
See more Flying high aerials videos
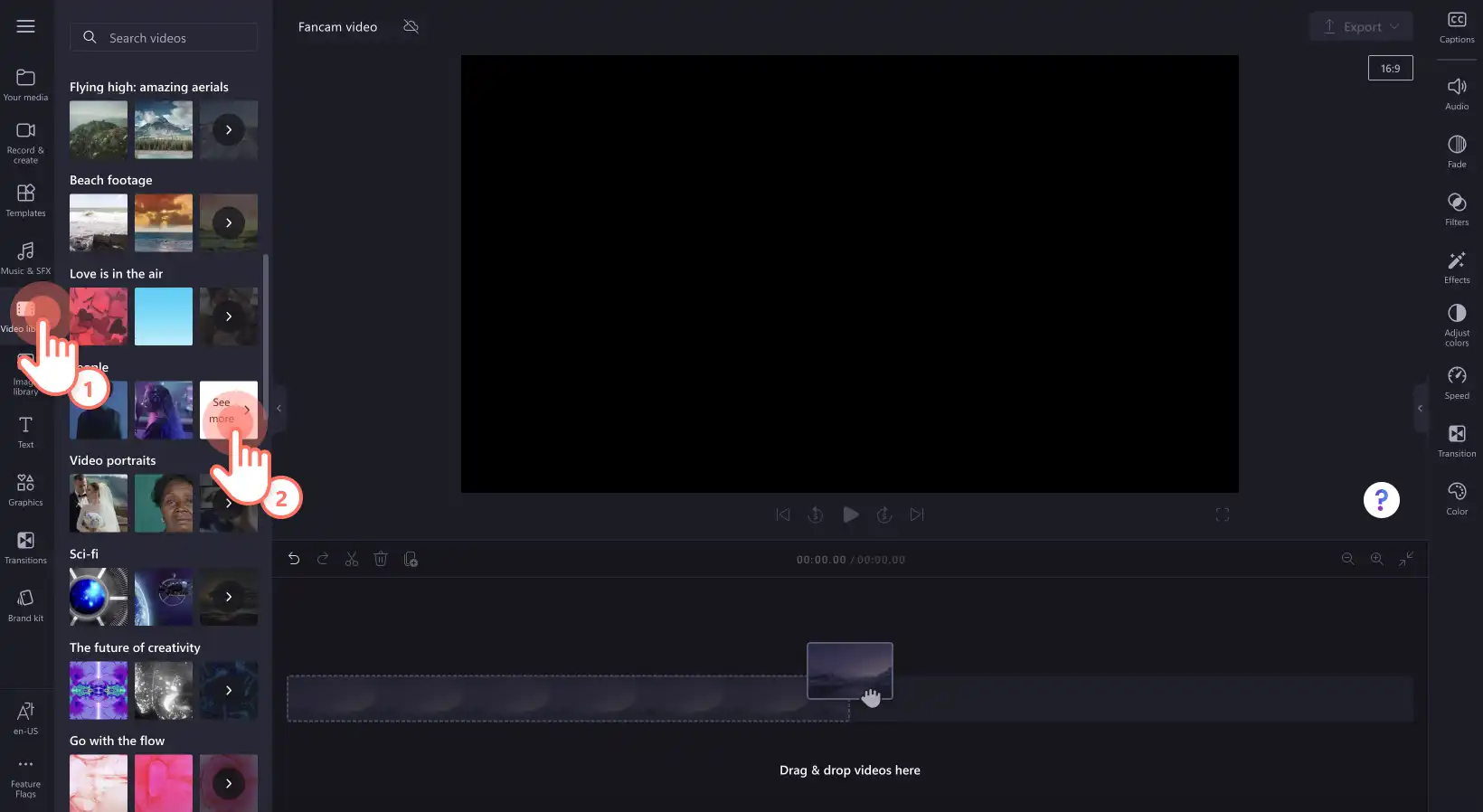pyautogui.click(x=229, y=130)
